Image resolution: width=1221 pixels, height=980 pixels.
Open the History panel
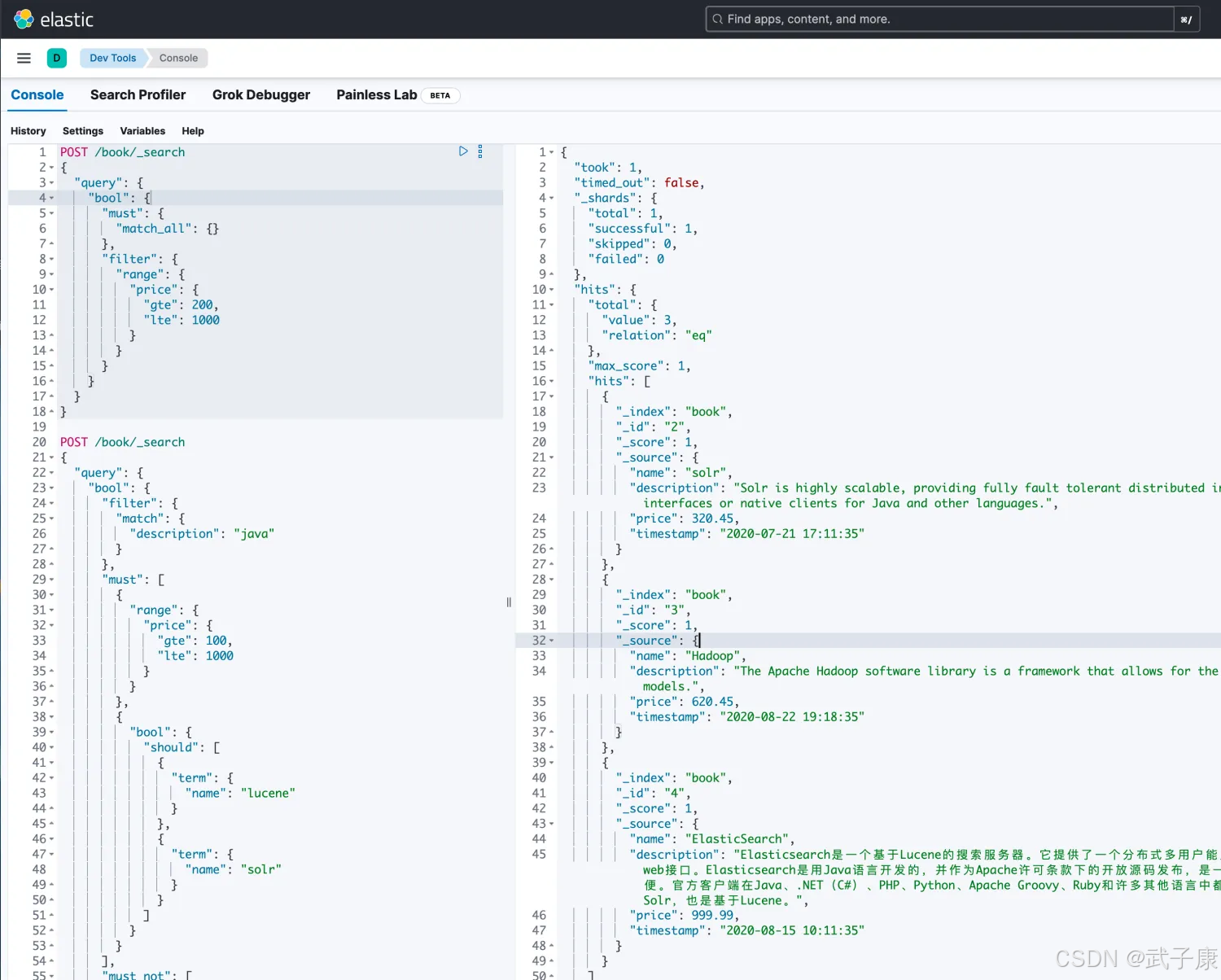28,131
